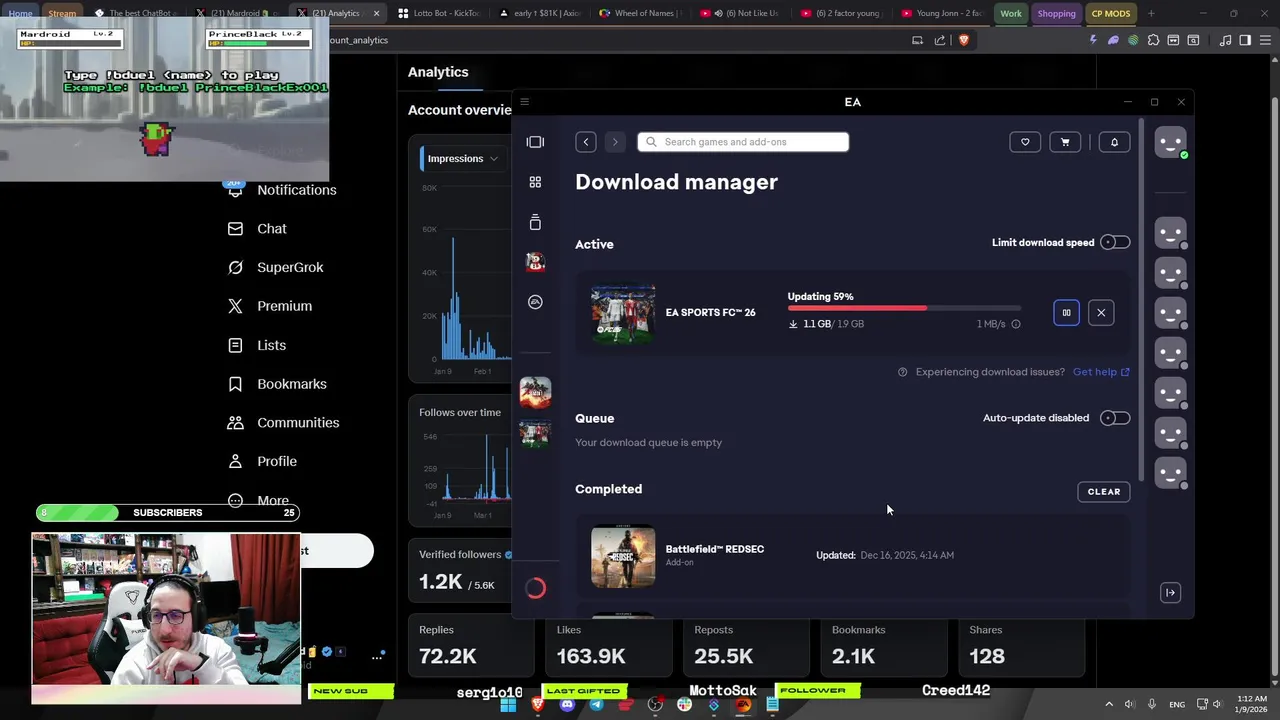Open the EA wishlist heart icon
Viewport: 1280px width, 720px height.
pos(1025,142)
